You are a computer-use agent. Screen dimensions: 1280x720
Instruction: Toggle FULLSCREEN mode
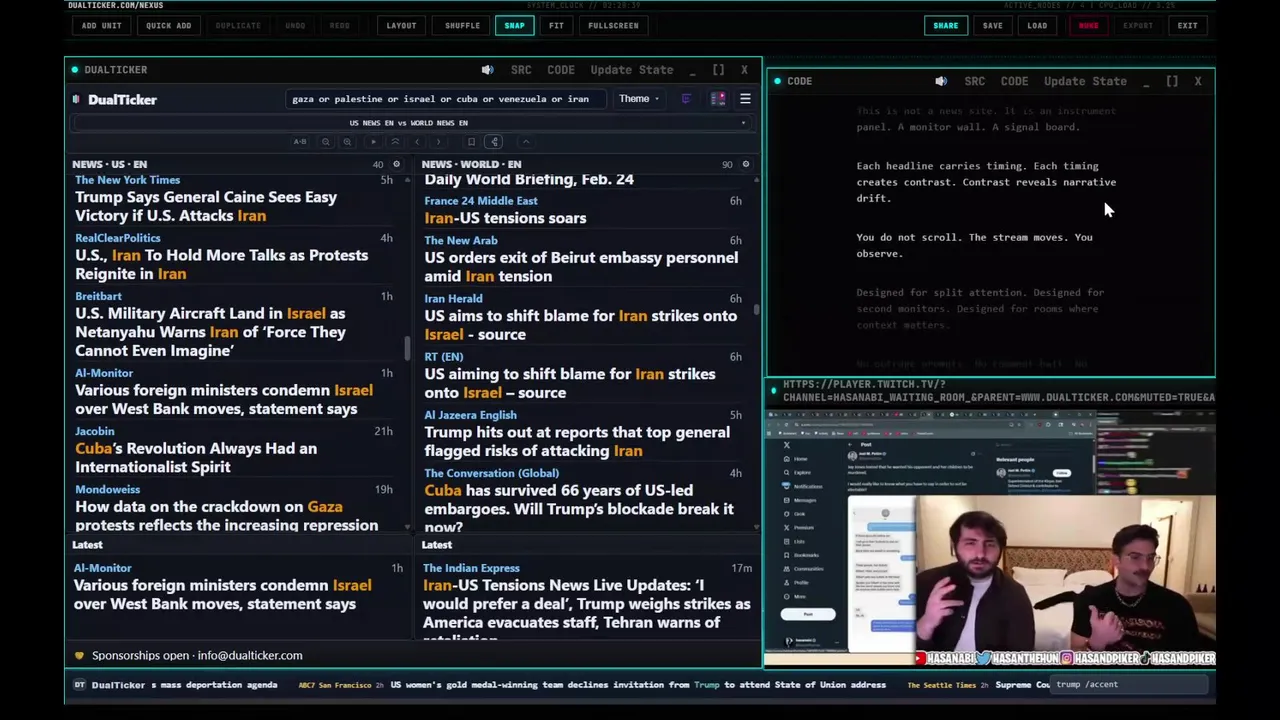click(613, 25)
